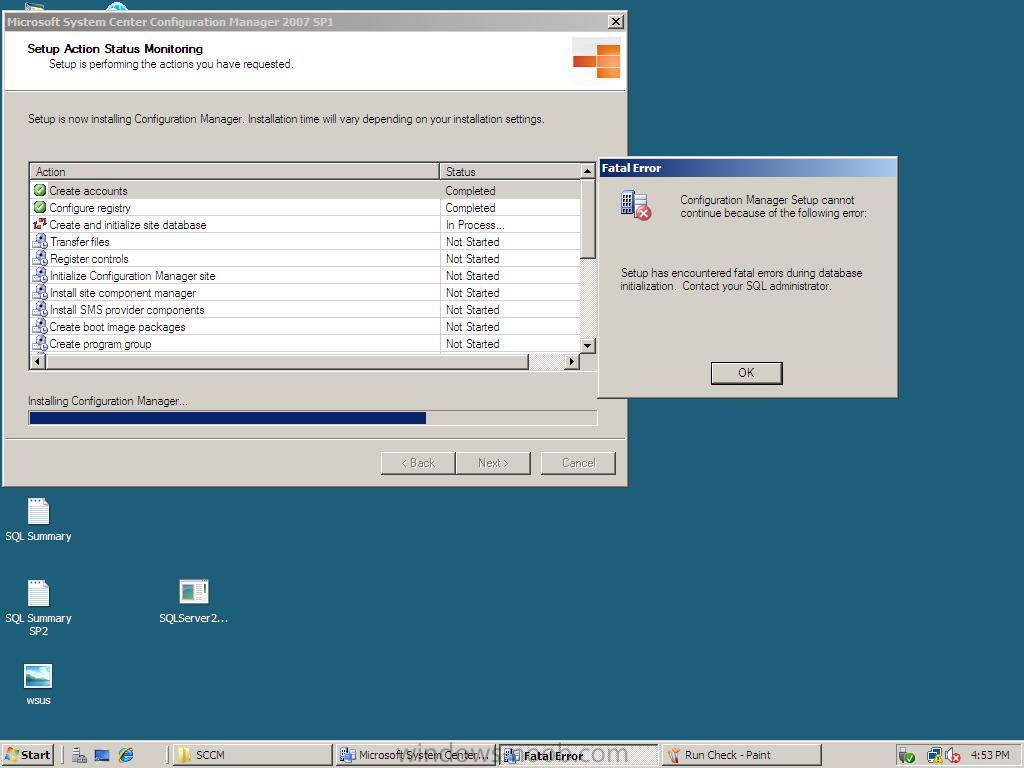The width and height of the screenshot is (1024, 768).
Task: Switch to the SCCM folder taskbar button
Action: click(x=252, y=755)
